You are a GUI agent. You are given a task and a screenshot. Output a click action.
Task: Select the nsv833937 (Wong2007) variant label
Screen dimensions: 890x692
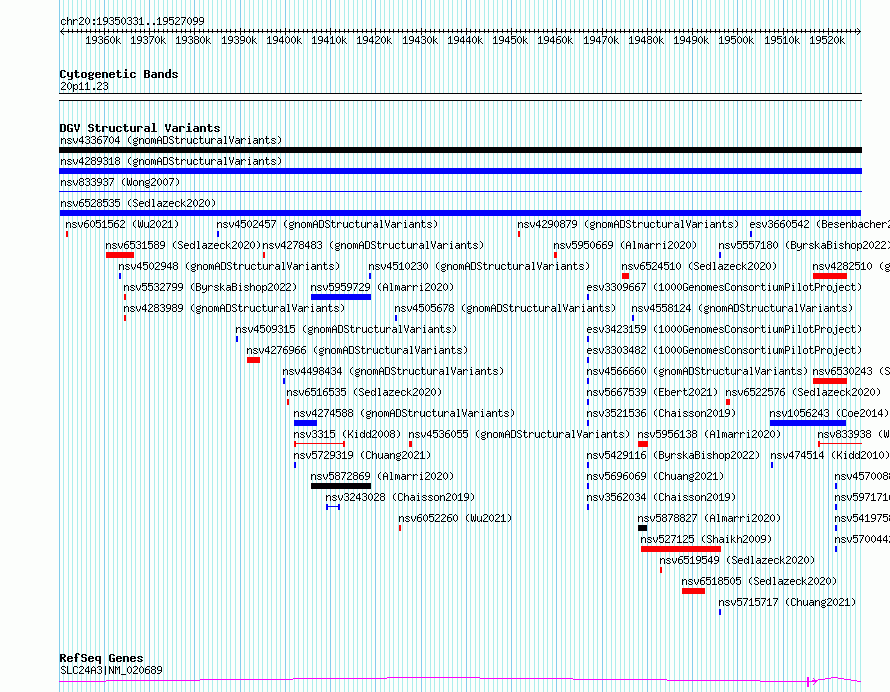[x=120, y=182]
